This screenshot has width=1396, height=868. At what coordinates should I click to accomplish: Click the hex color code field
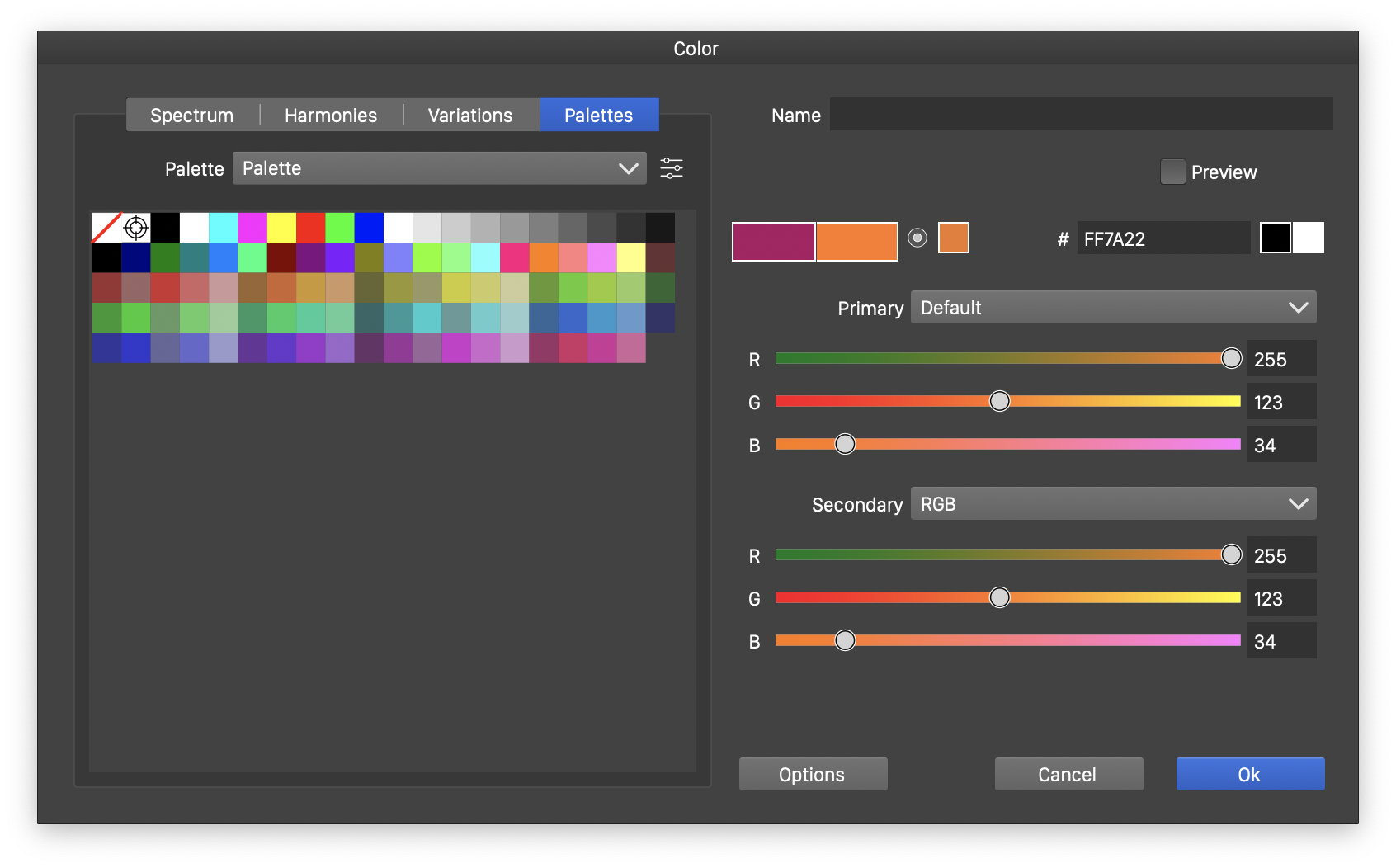click(x=1163, y=239)
